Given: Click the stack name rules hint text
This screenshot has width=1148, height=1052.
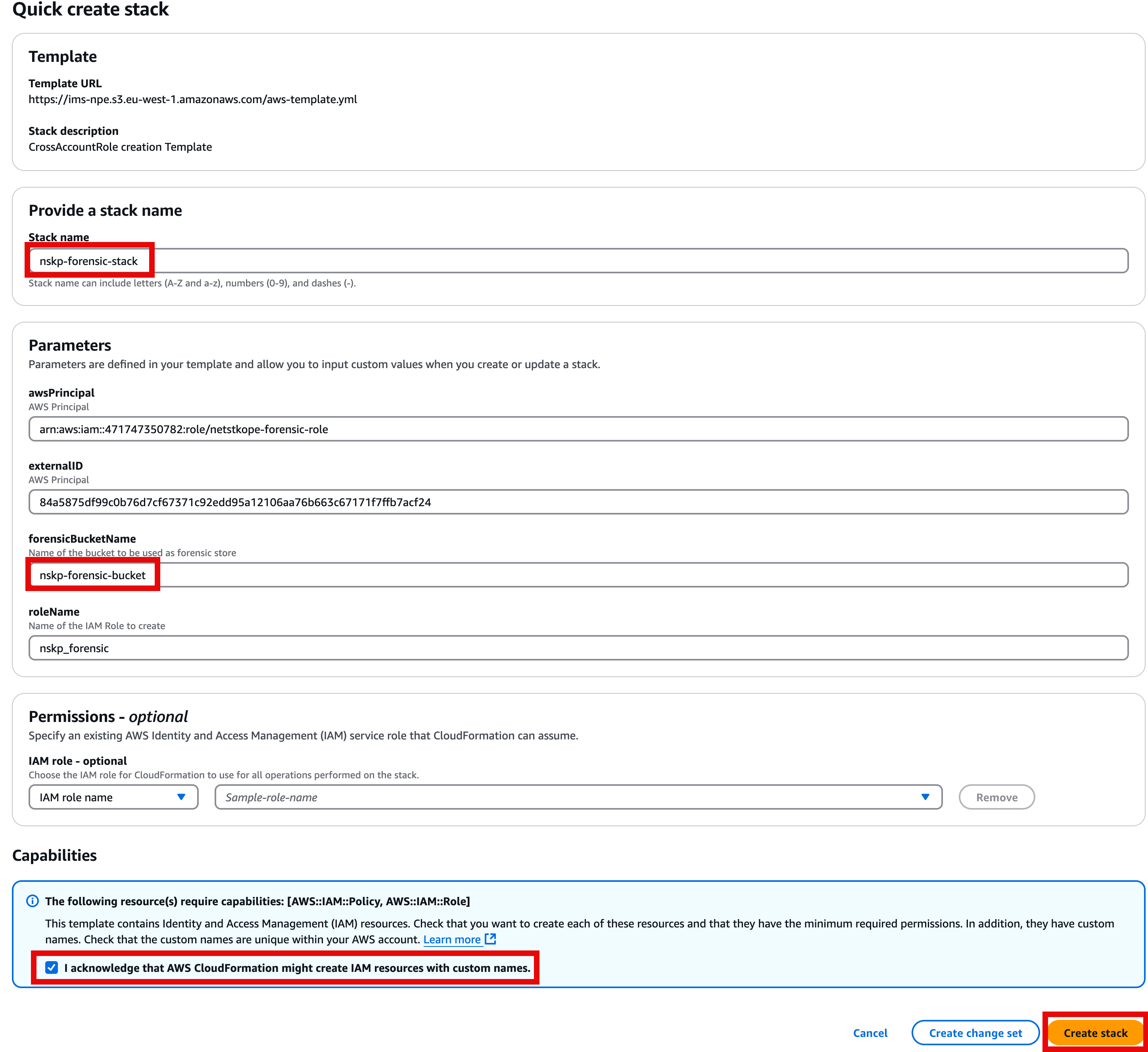Looking at the screenshot, I should point(192,283).
